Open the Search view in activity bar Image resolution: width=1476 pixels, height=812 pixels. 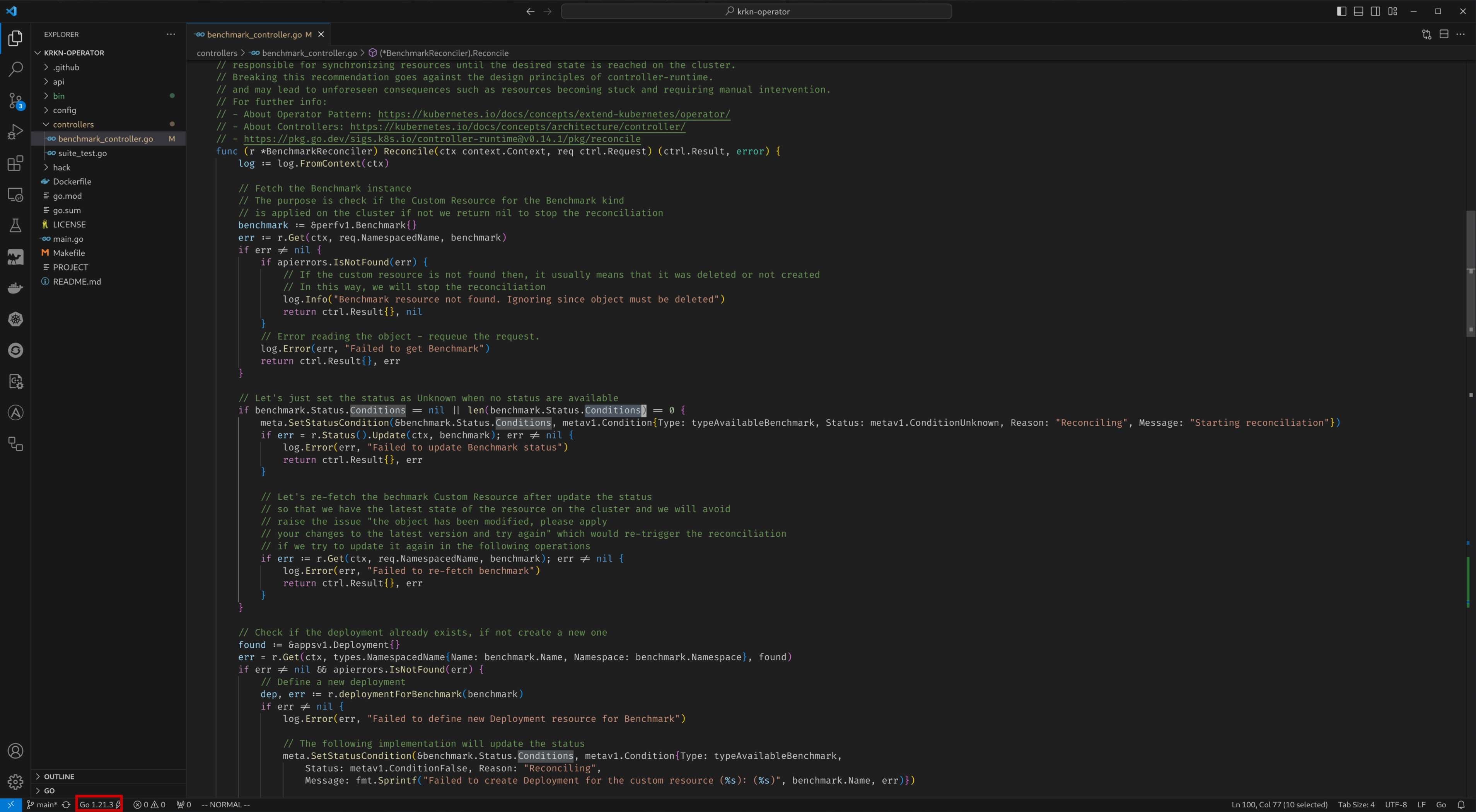click(15, 69)
